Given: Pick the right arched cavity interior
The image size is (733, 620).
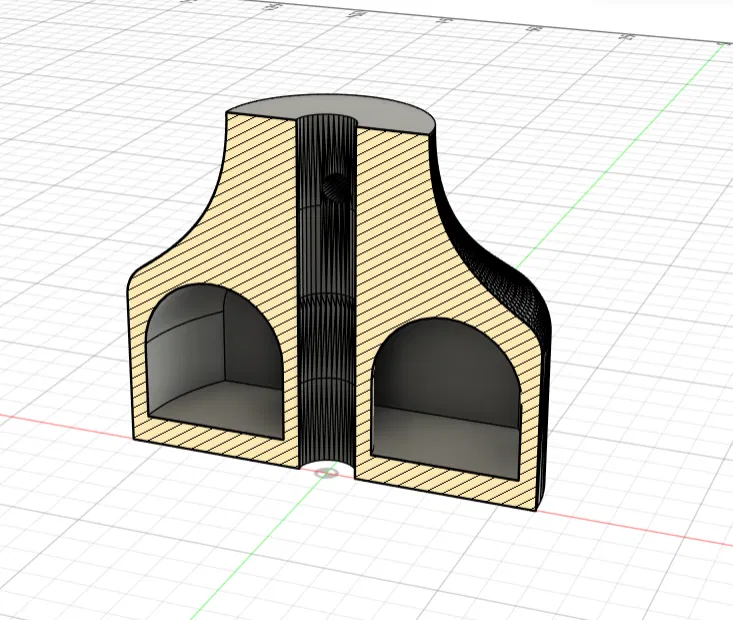Looking at the screenshot, I should click(446, 400).
